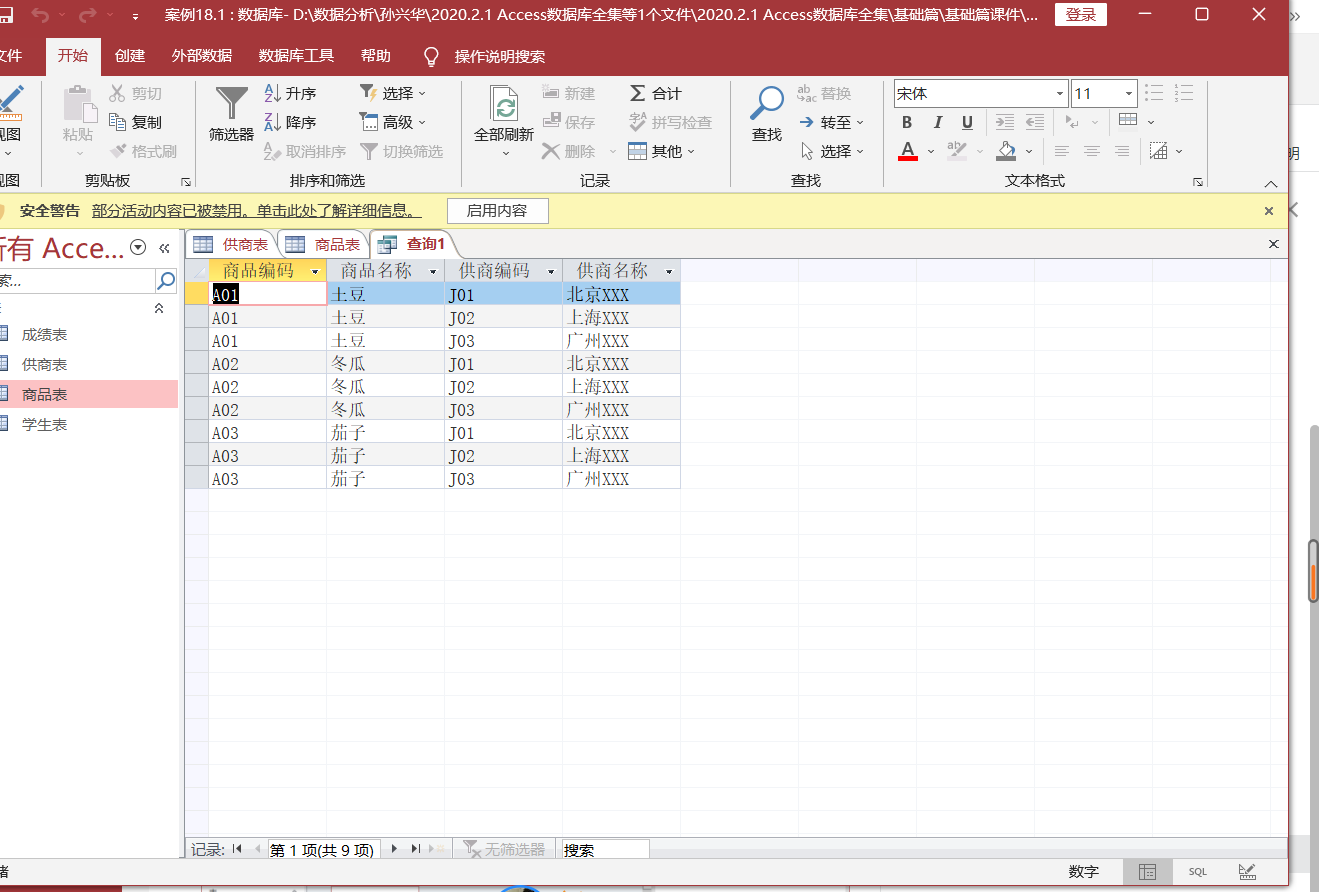
Task: Open the security warning details link
Action: 257,211
